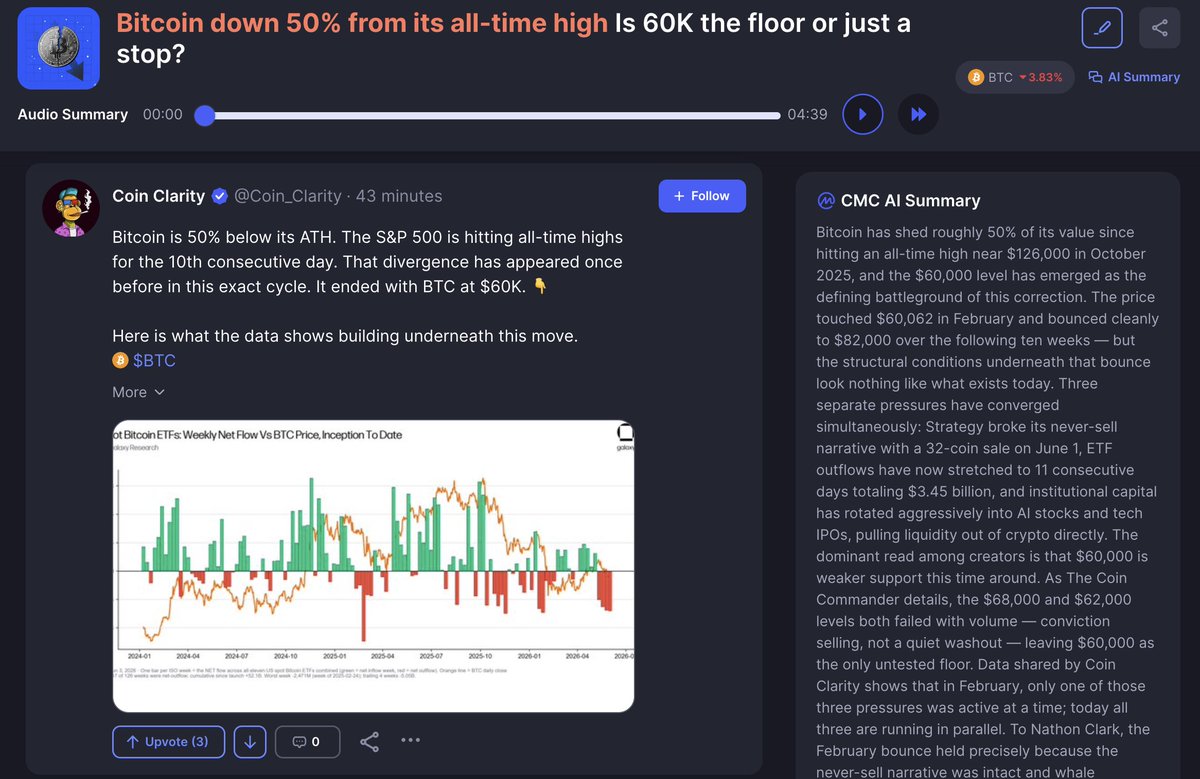Open the Coin Clarity author name

158,196
